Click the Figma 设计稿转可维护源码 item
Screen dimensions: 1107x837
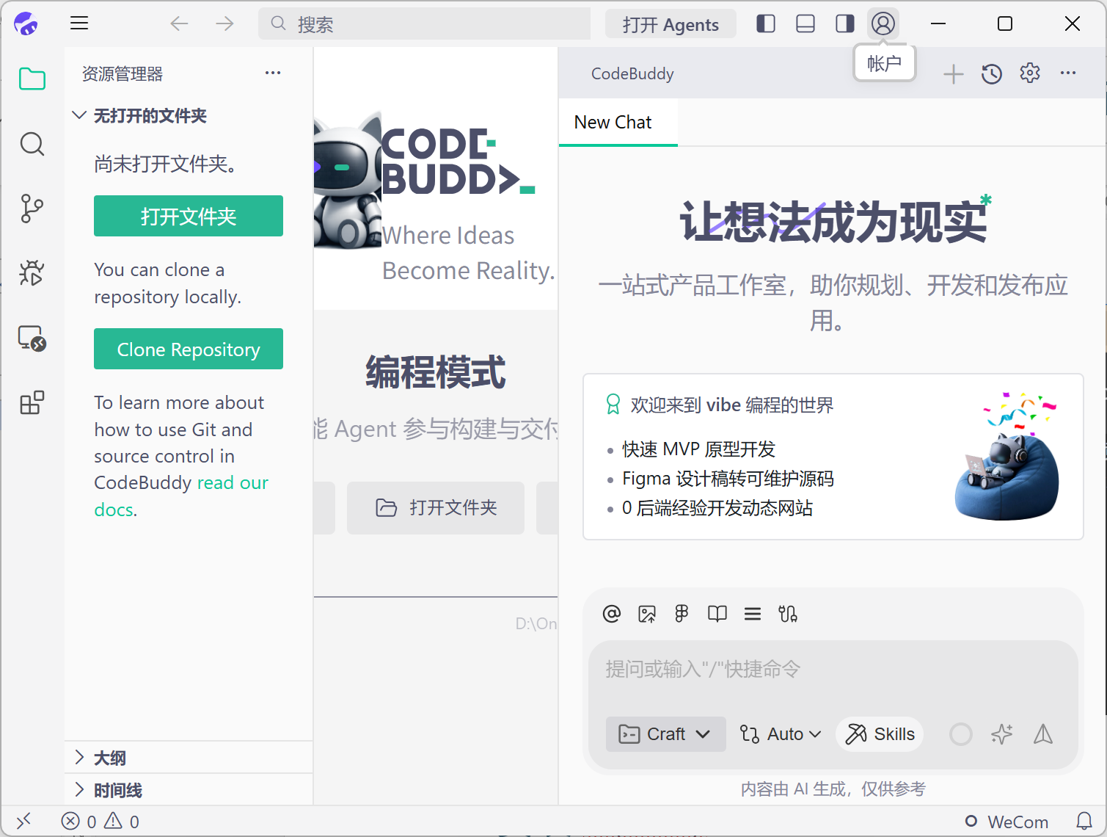[x=728, y=478]
